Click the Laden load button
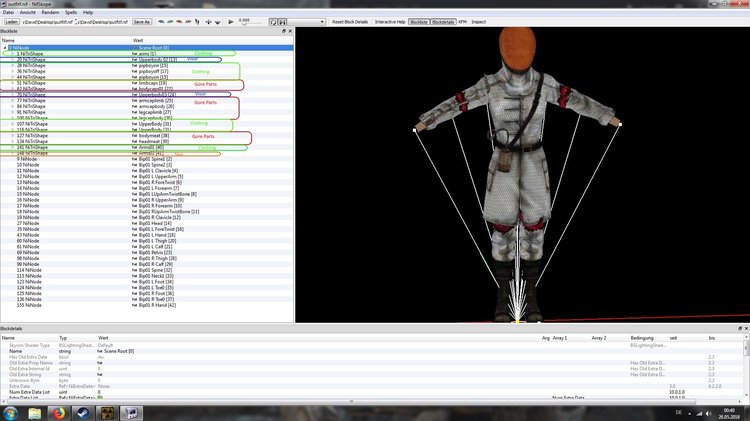Image resolution: width=750 pixels, height=421 pixels. coord(11,22)
